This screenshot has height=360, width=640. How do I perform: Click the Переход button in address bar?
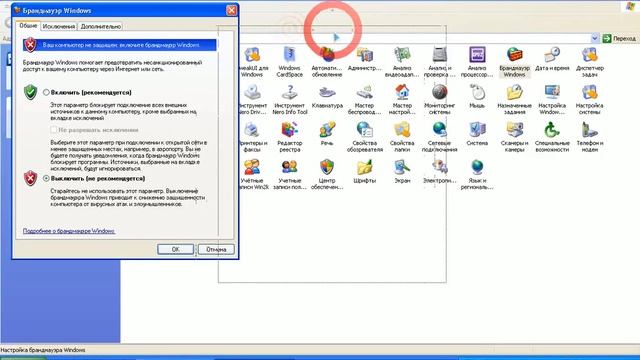[620, 38]
